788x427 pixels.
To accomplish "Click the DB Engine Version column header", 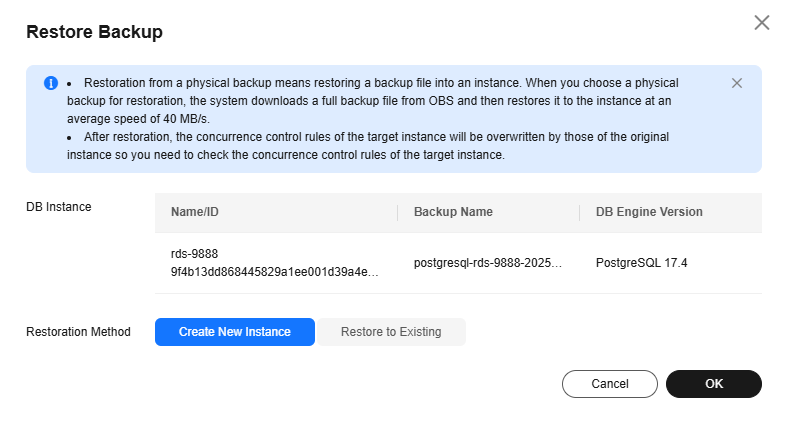I will [x=649, y=212].
